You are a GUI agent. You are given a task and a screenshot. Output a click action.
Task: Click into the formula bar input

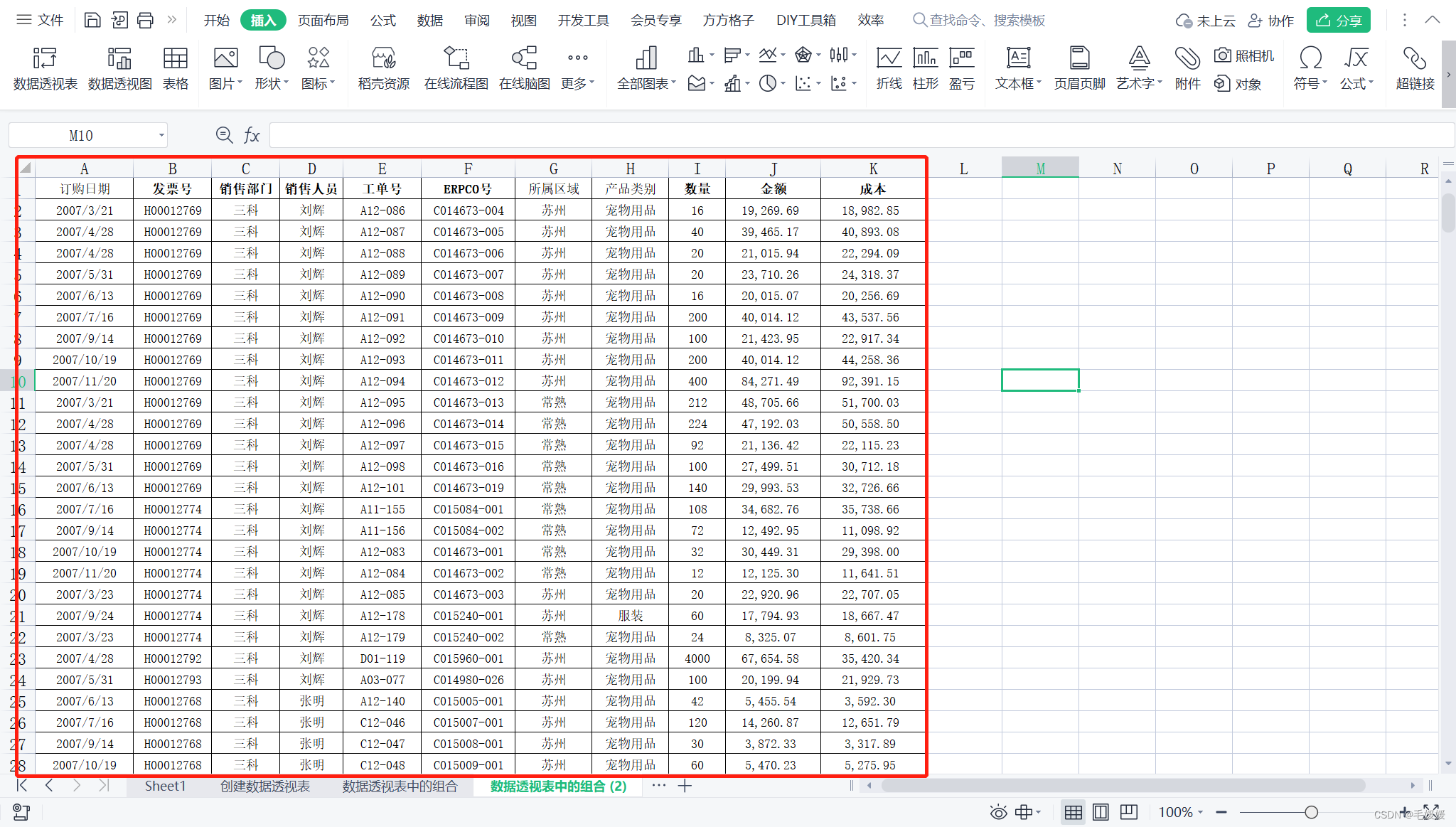(x=860, y=135)
